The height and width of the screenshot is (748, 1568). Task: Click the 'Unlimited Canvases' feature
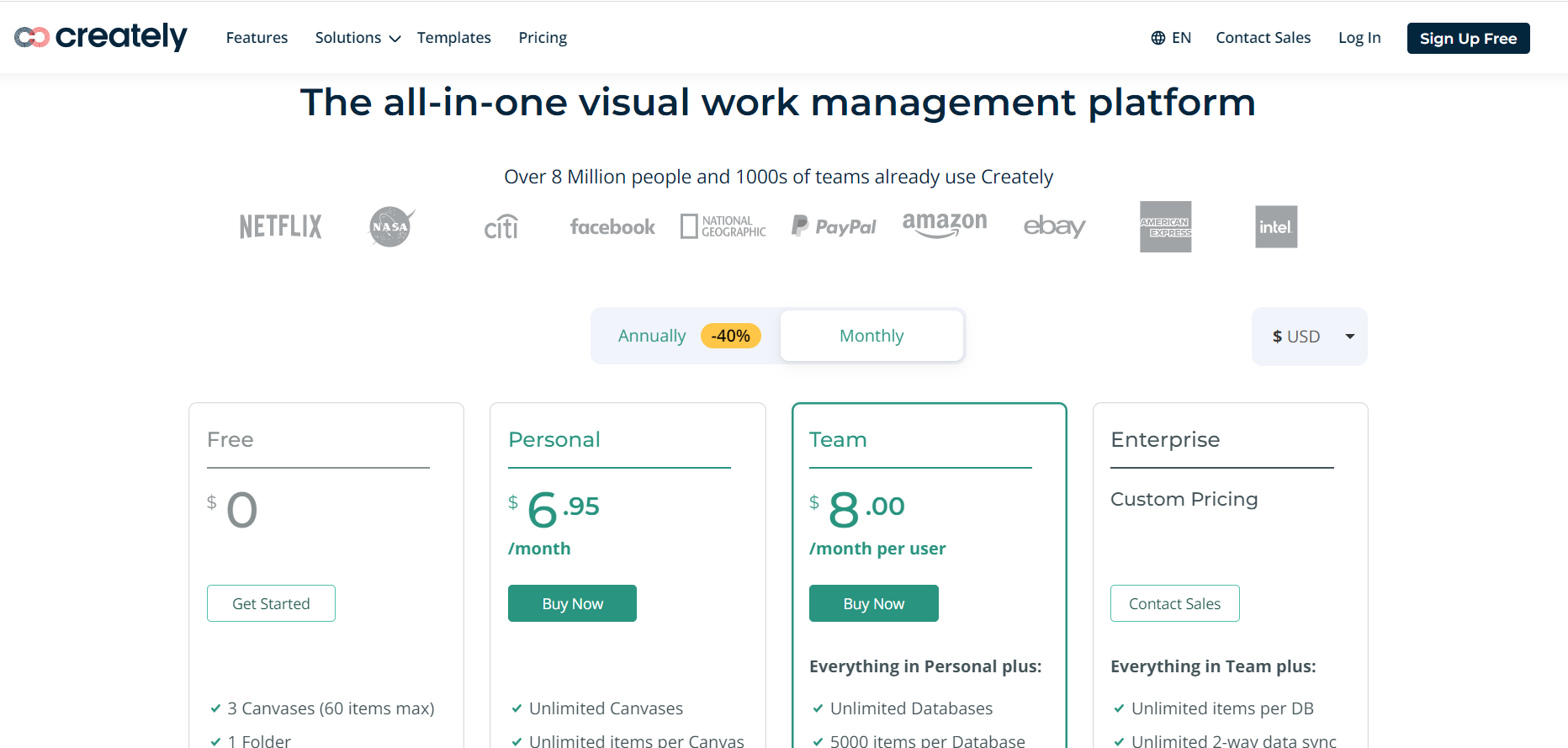pyautogui.click(x=606, y=708)
